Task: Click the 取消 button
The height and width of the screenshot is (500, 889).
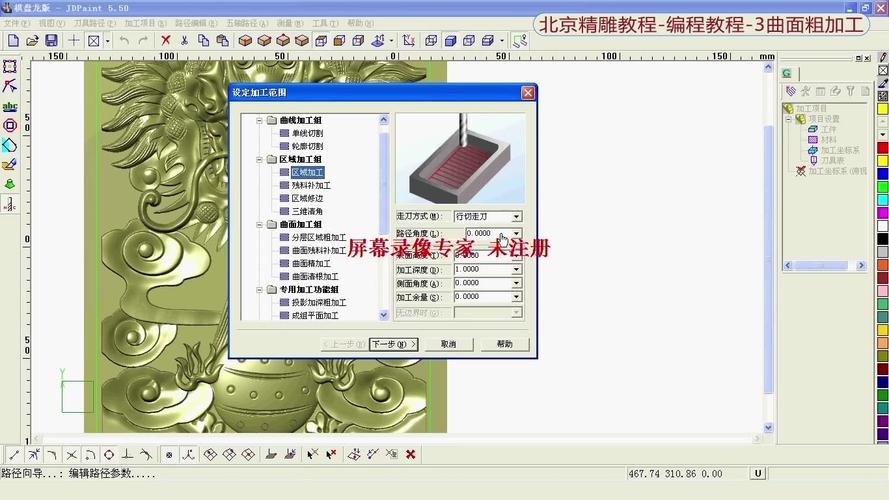Action: [448, 344]
